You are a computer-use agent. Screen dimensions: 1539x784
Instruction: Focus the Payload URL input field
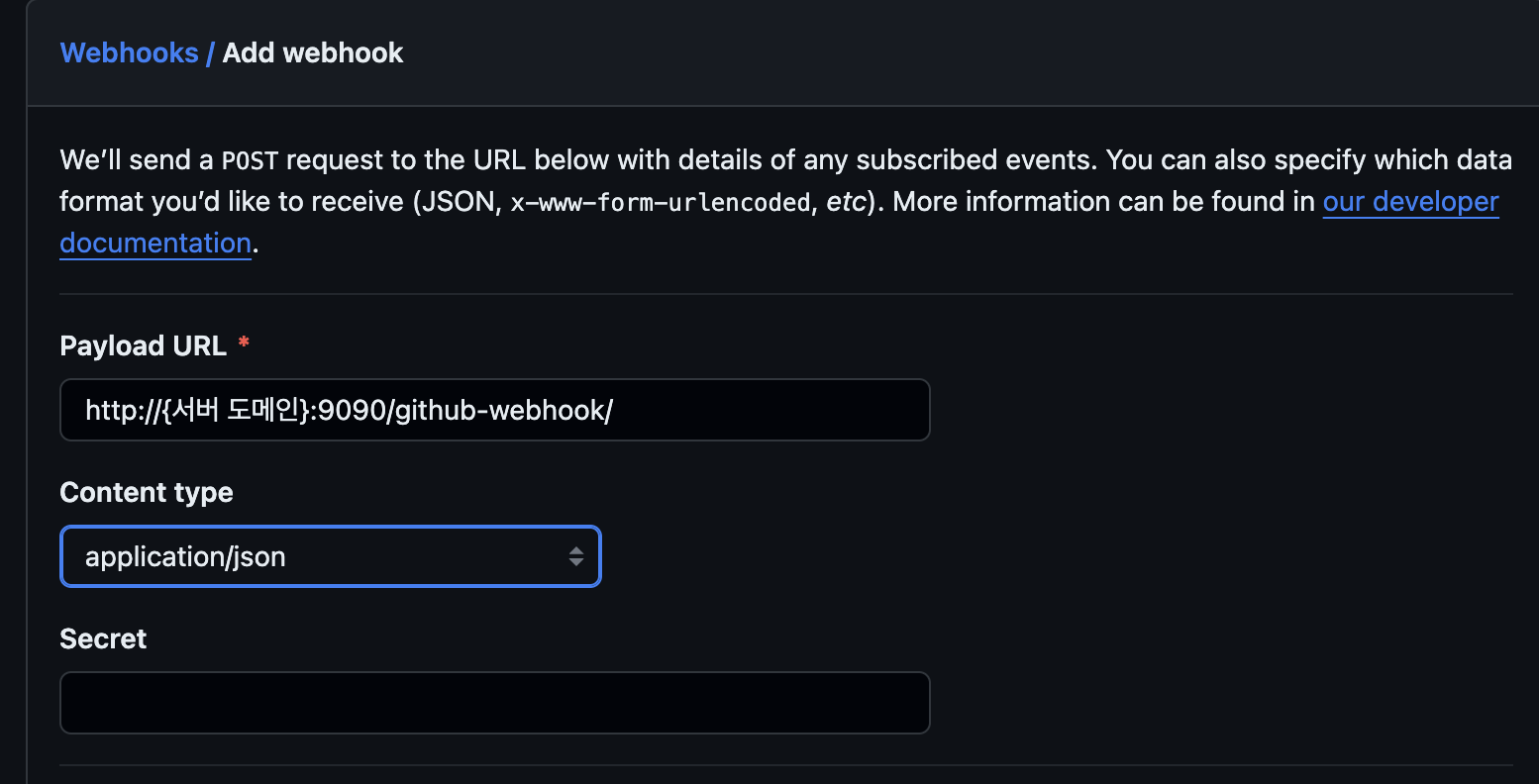494,410
